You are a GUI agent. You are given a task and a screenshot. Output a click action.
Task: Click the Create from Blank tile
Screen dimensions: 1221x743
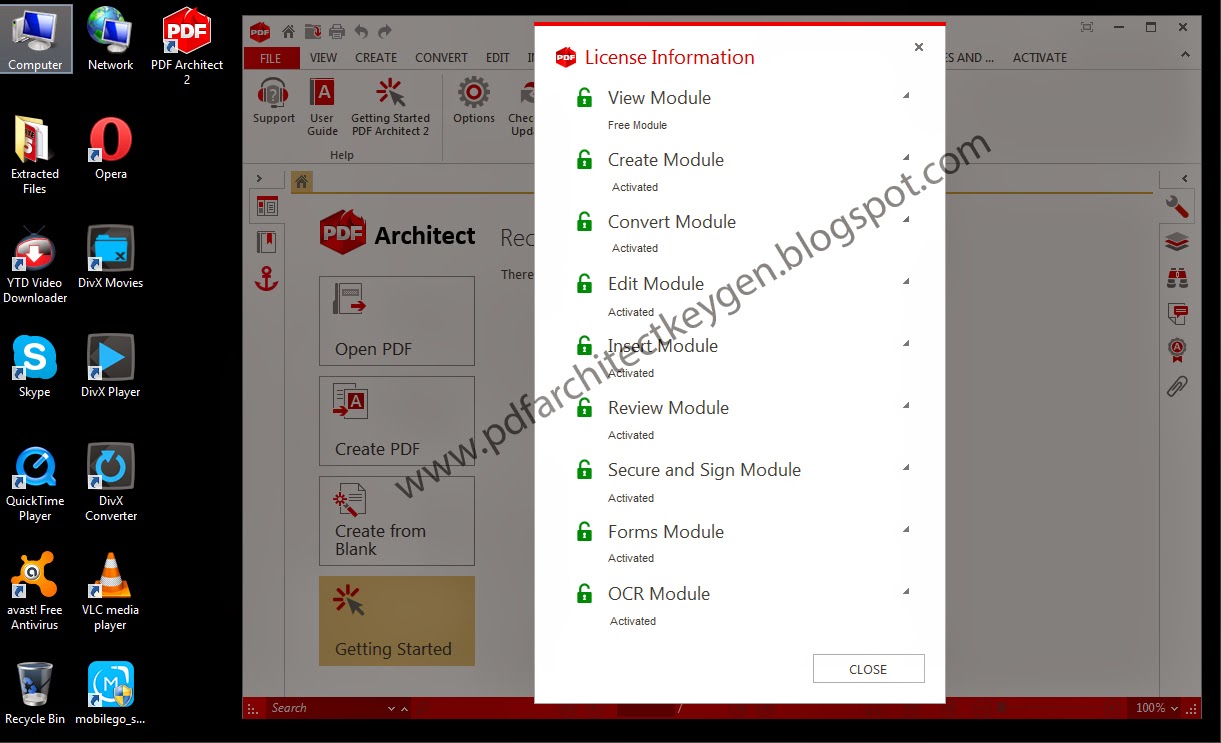[397, 521]
